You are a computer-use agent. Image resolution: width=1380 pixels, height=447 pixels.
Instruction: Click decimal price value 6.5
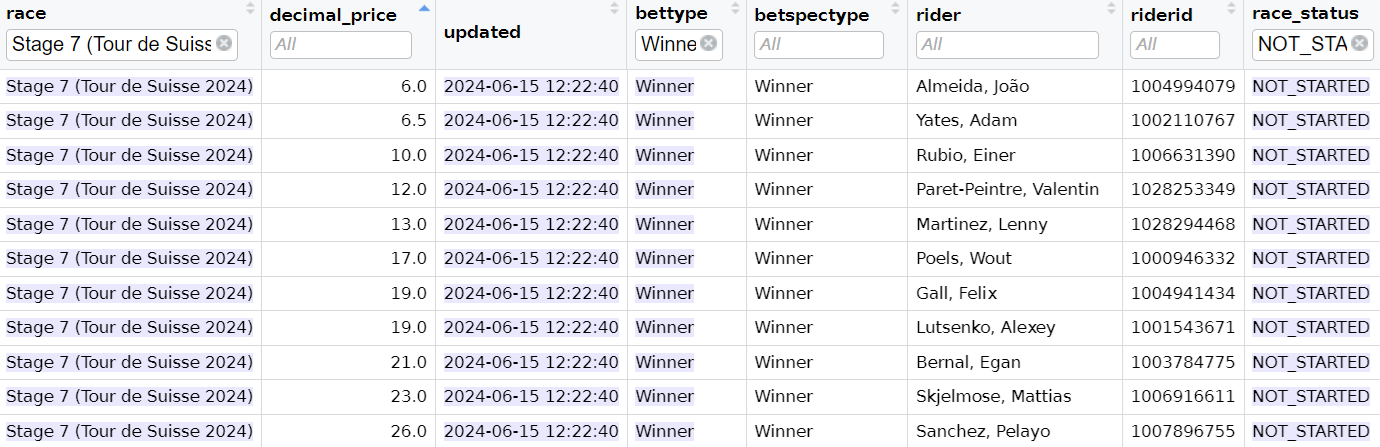[x=414, y=120]
